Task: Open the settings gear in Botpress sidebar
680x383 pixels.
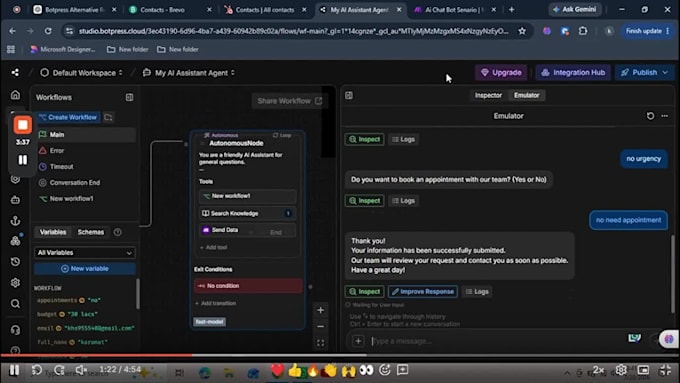Action: 15,282
